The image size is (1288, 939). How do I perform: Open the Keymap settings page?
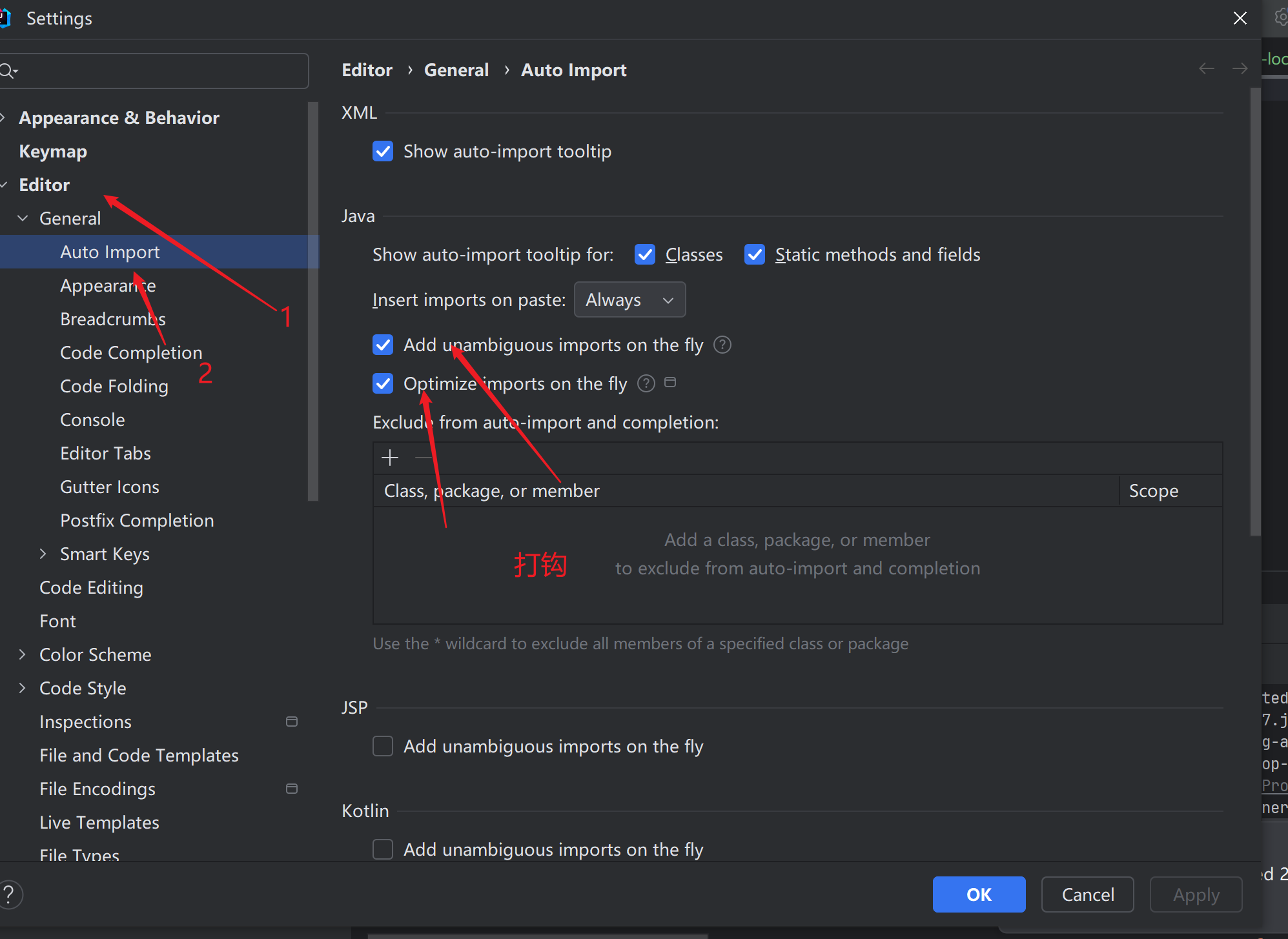pos(53,151)
